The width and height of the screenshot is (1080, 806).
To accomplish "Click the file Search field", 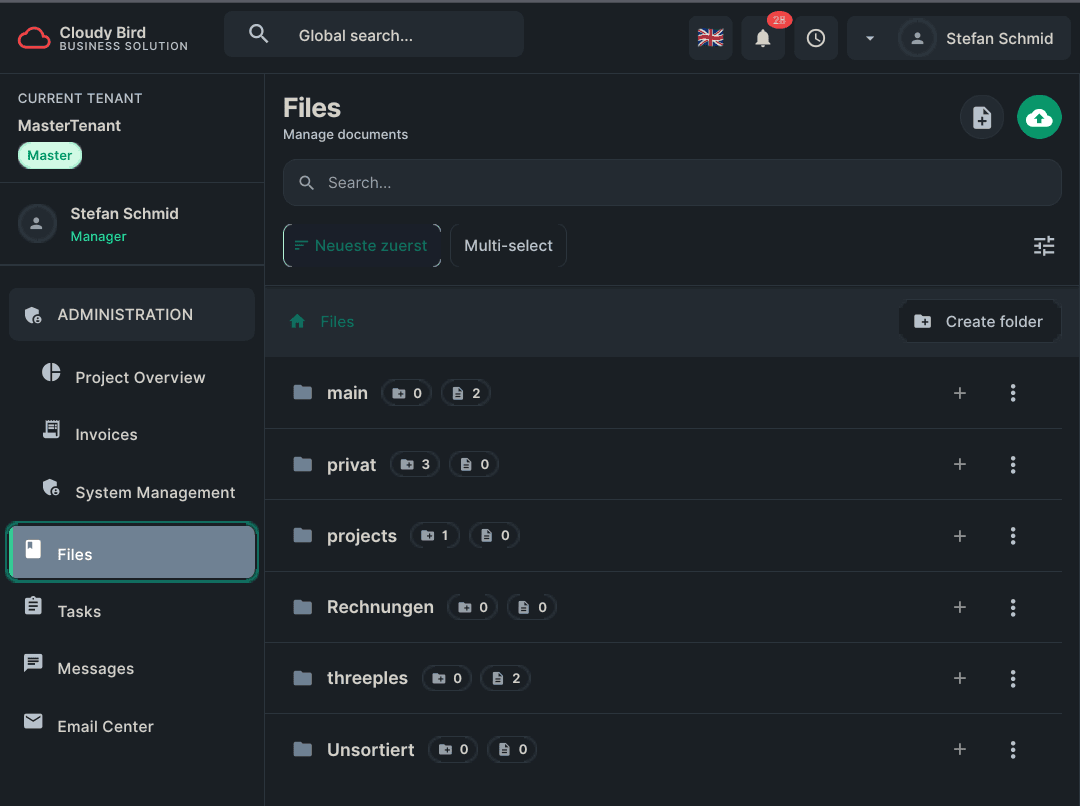I will [672, 182].
